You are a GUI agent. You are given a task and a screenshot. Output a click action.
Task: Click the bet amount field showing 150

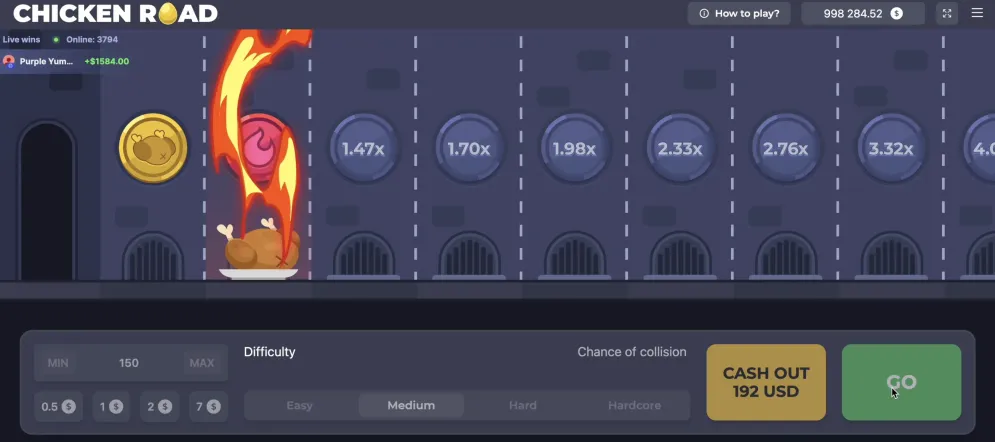(x=130, y=363)
